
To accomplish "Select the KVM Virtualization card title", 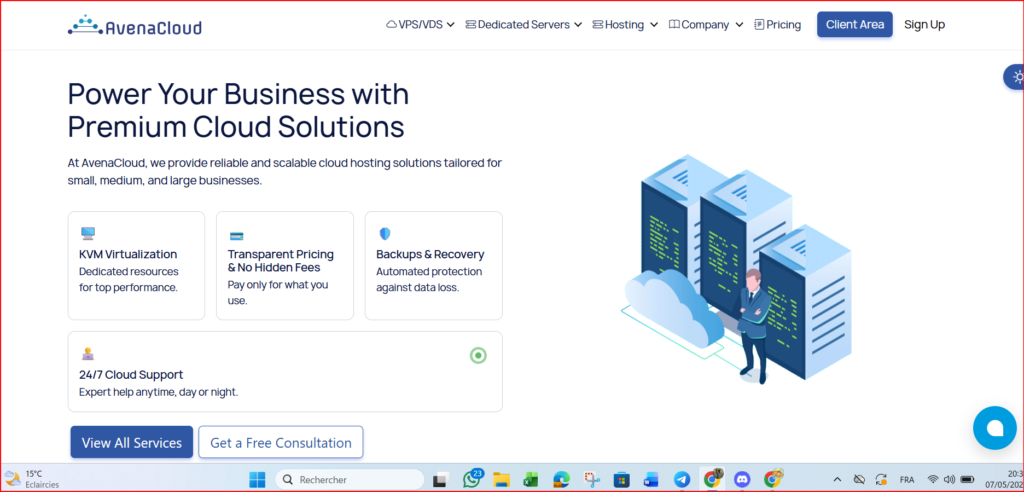I will pos(128,254).
